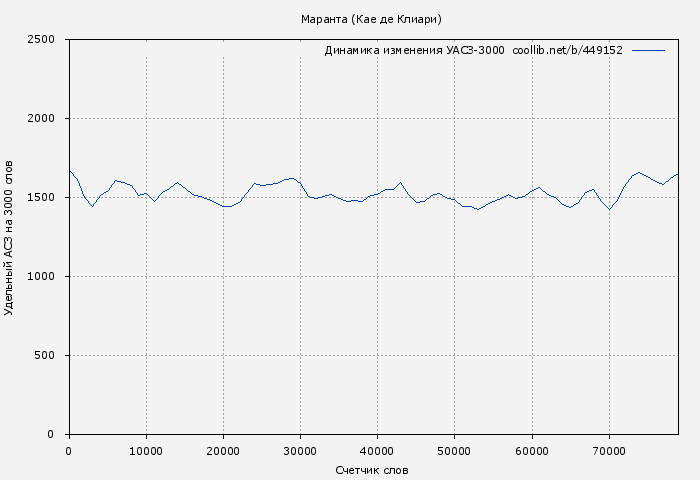
Task: Click the x-axis tick label 20000
Action: (x=223, y=451)
